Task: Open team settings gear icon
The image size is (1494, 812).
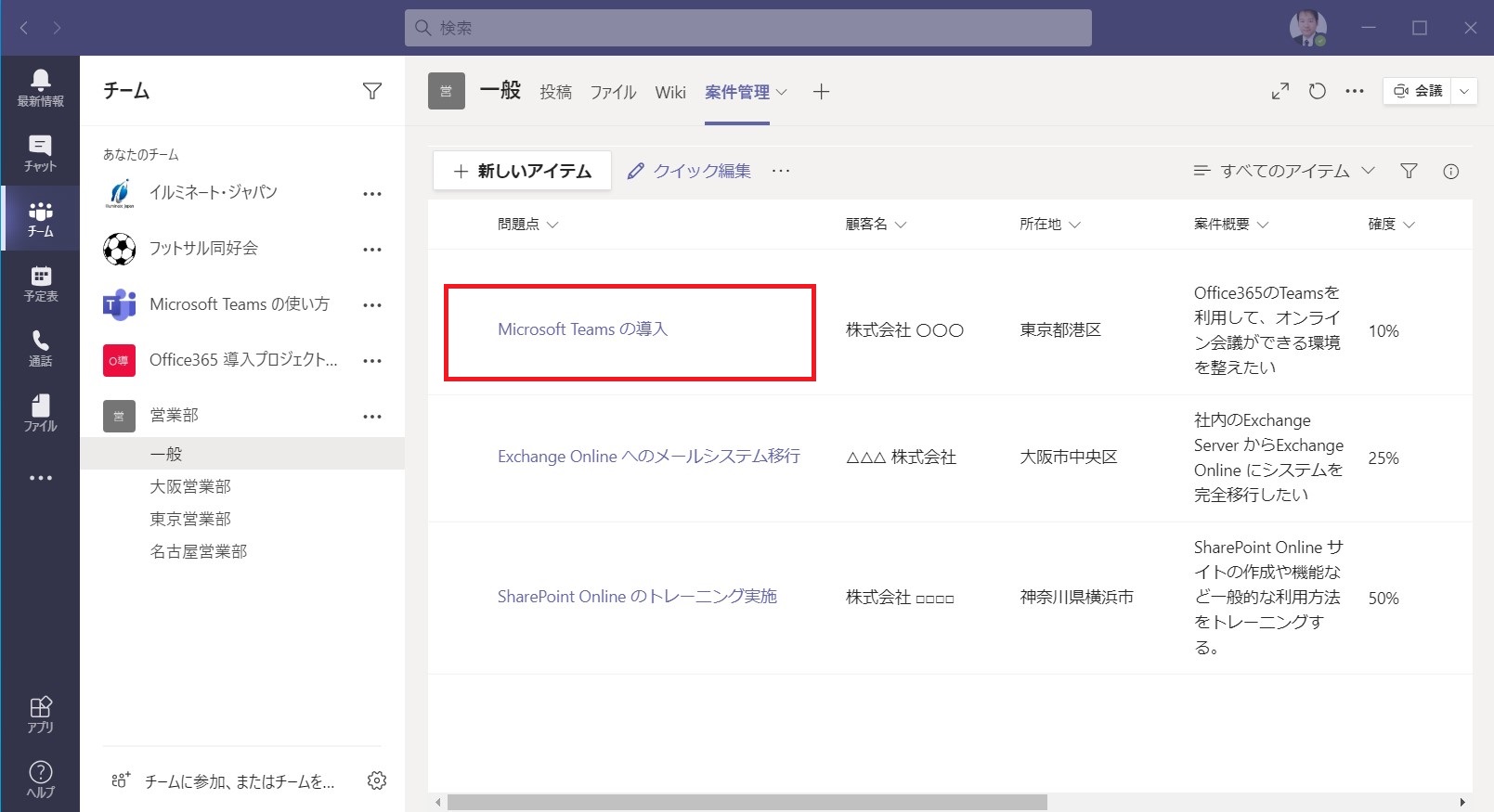Action: point(377,780)
